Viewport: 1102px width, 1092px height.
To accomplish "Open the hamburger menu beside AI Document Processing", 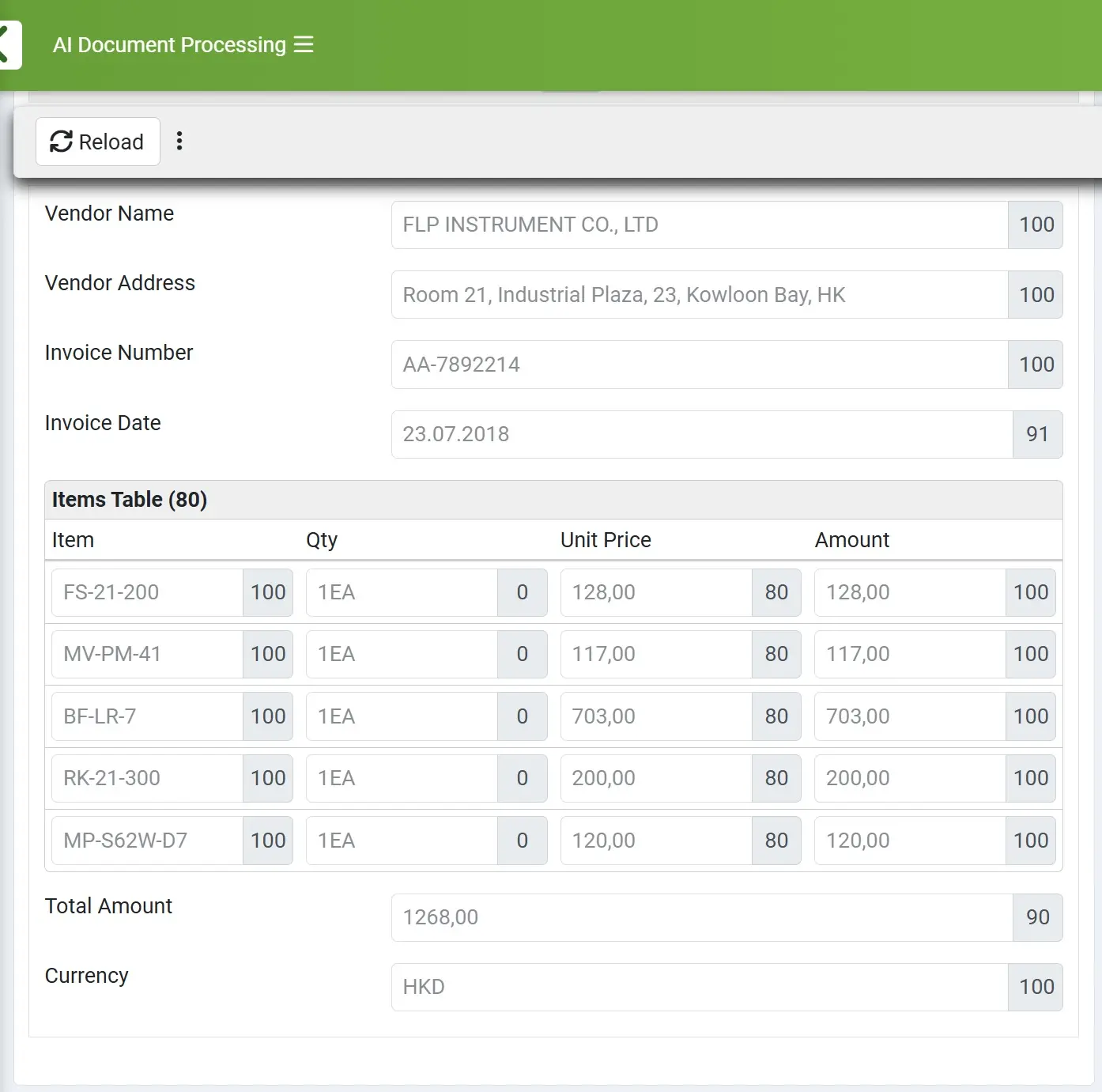I will [304, 45].
